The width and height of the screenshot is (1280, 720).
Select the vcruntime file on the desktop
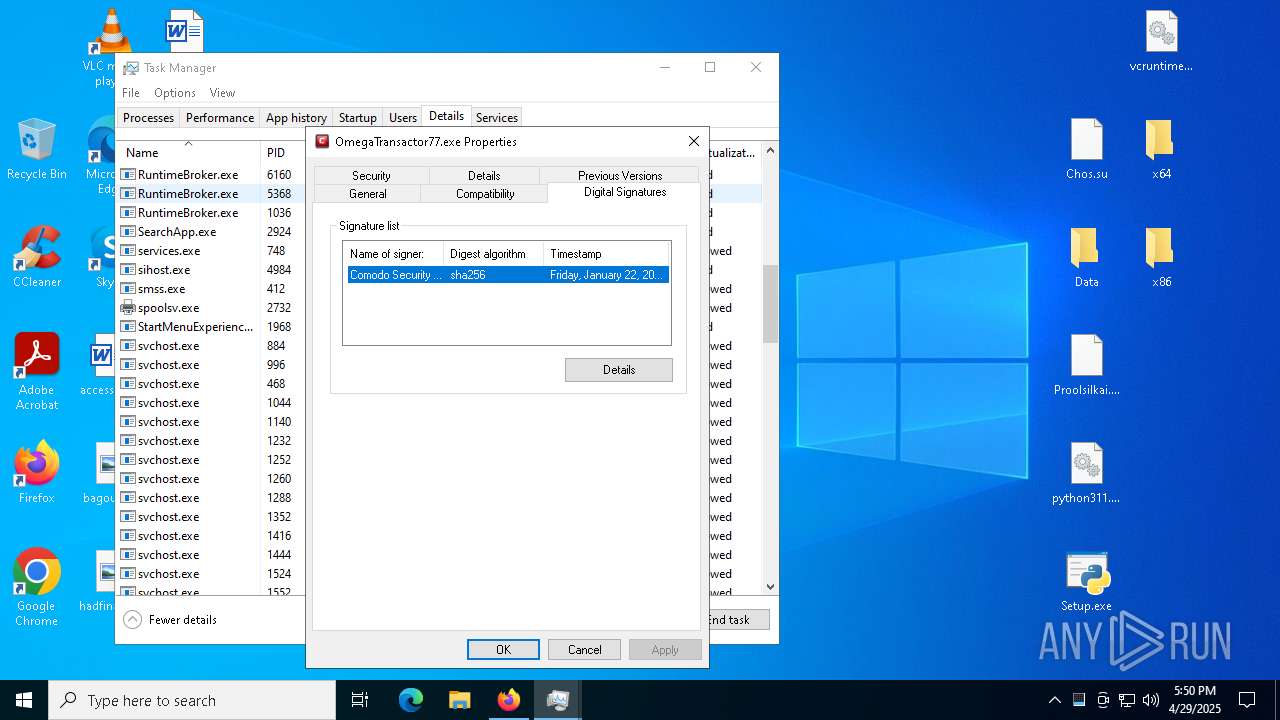[x=1161, y=42]
